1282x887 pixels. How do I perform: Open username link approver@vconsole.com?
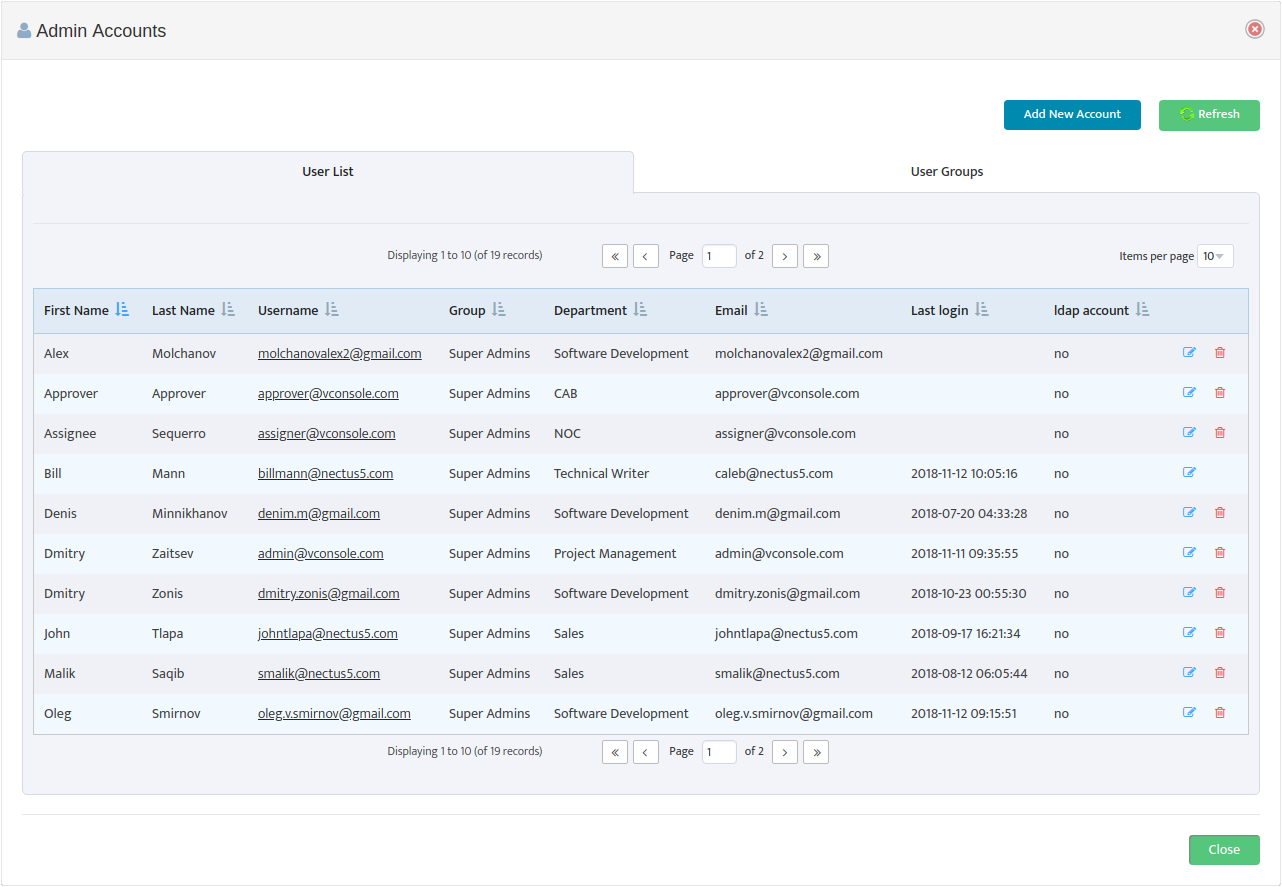tap(328, 394)
